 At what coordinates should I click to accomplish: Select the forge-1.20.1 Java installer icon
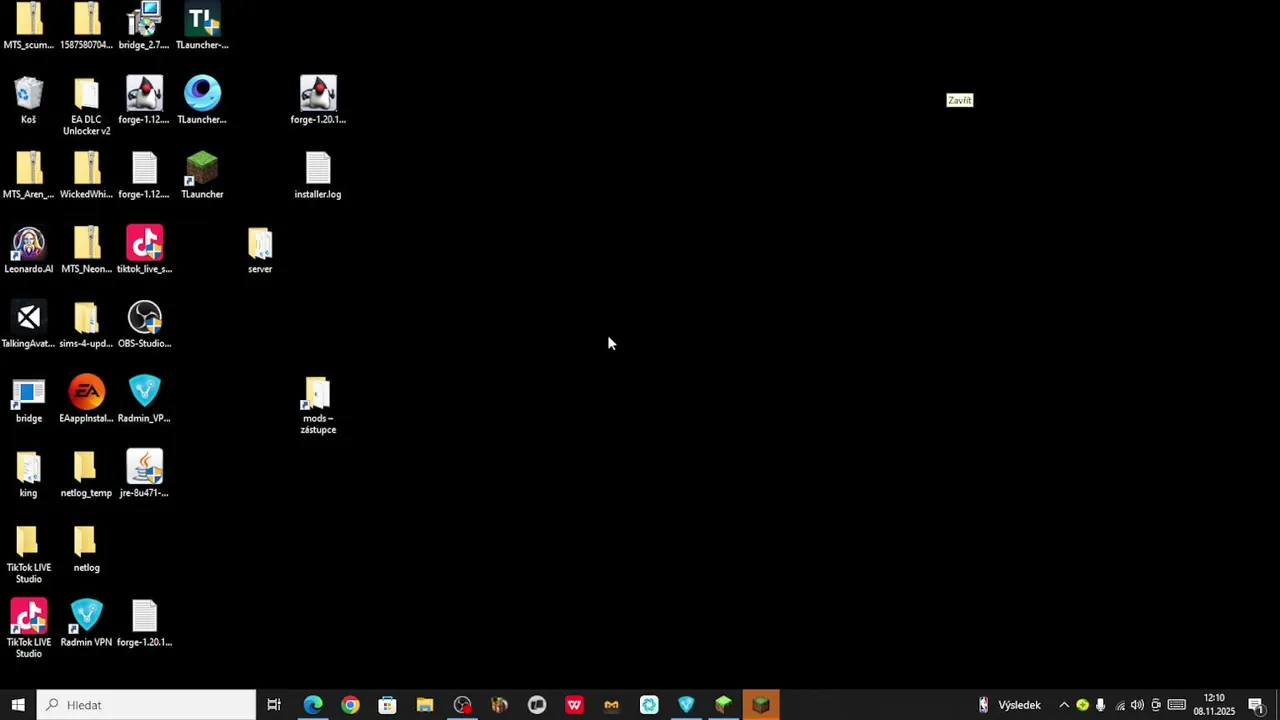point(318,94)
